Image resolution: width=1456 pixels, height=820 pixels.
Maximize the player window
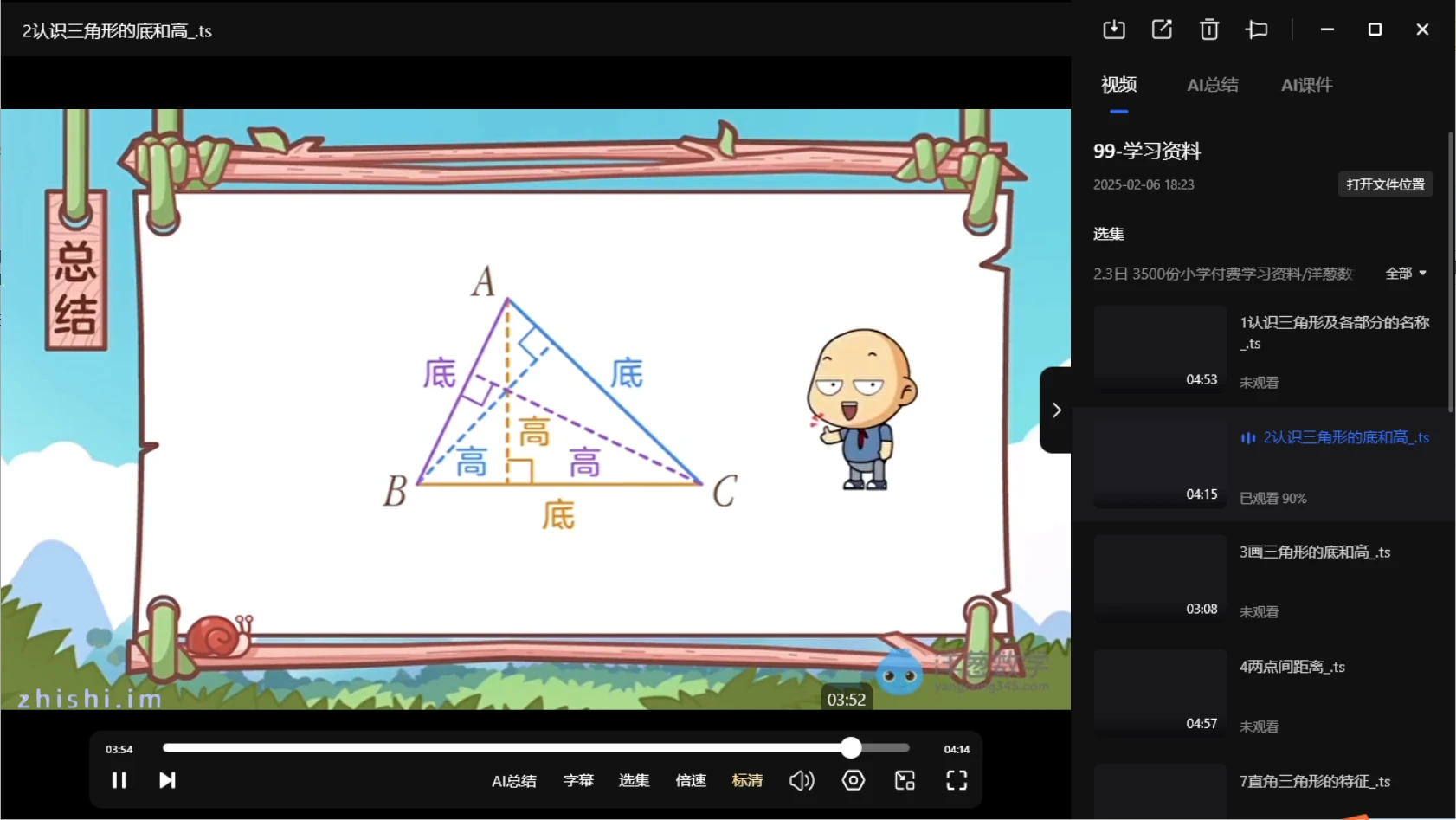1375,29
